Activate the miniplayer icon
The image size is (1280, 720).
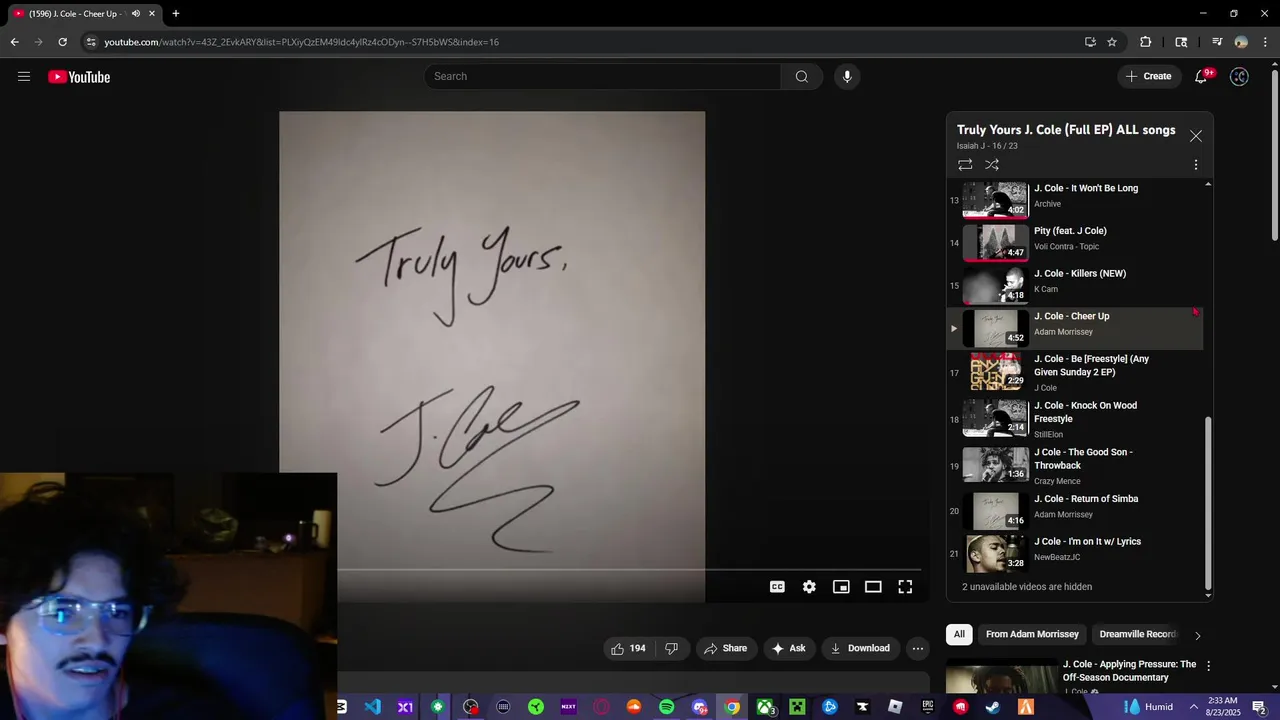(x=841, y=587)
